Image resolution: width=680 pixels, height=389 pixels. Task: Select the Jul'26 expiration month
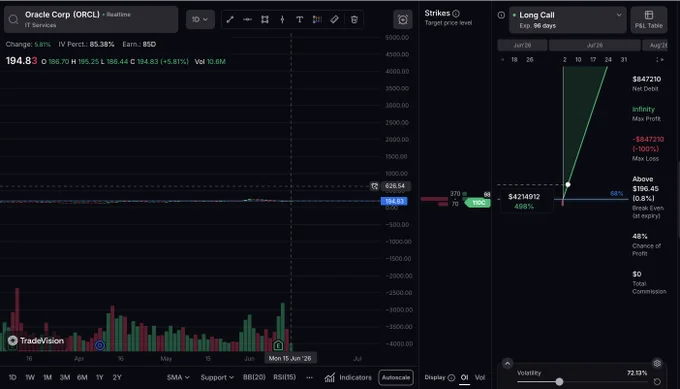click(x=595, y=45)
